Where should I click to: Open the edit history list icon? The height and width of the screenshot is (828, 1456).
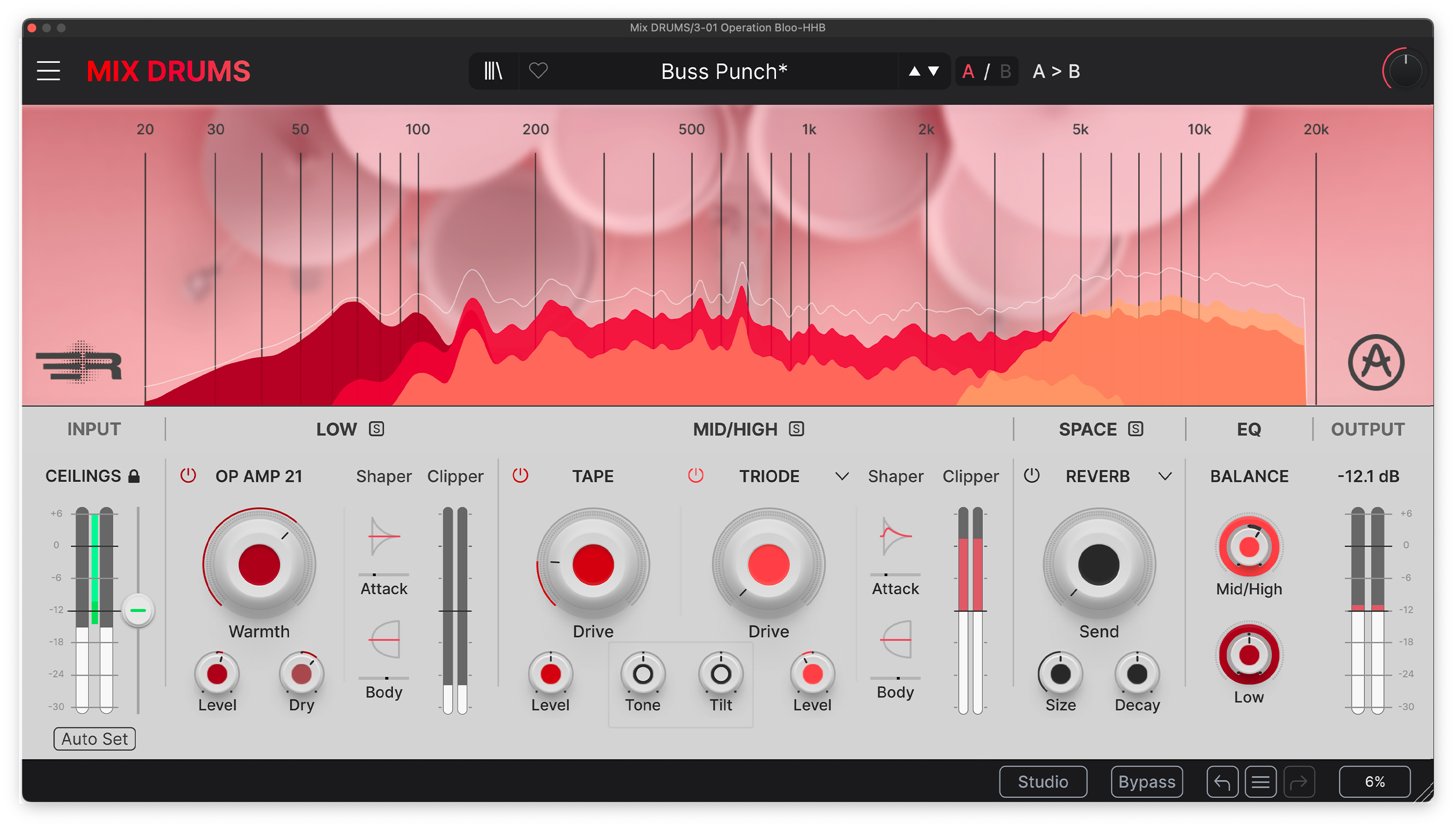tap(1261, 781)
